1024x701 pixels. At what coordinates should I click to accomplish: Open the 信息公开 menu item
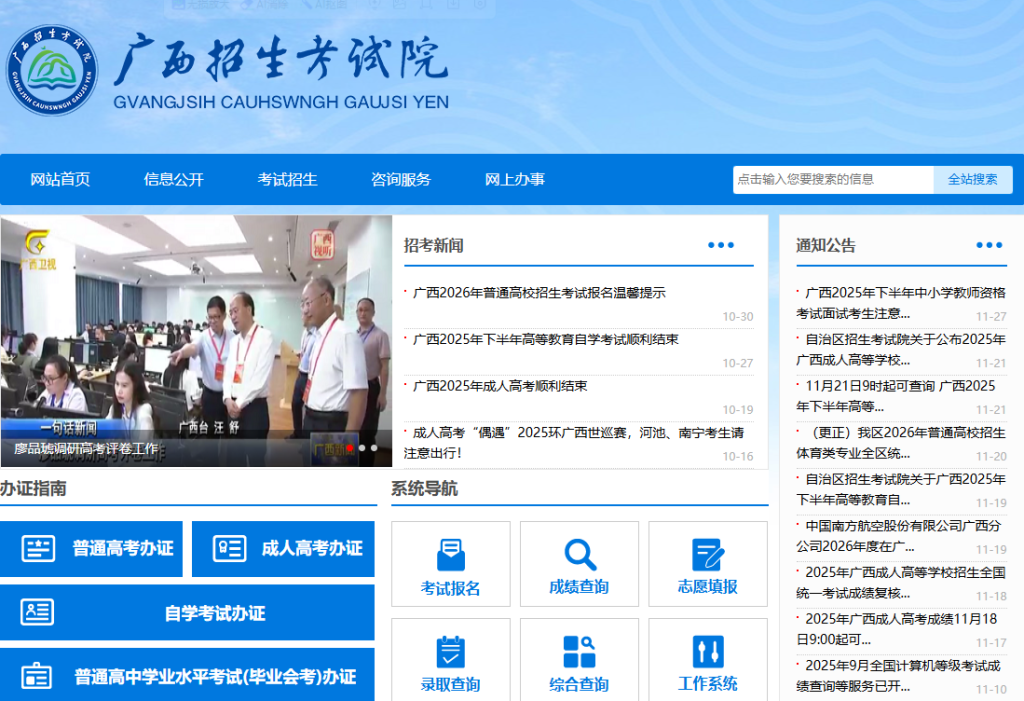coord(174,179)
